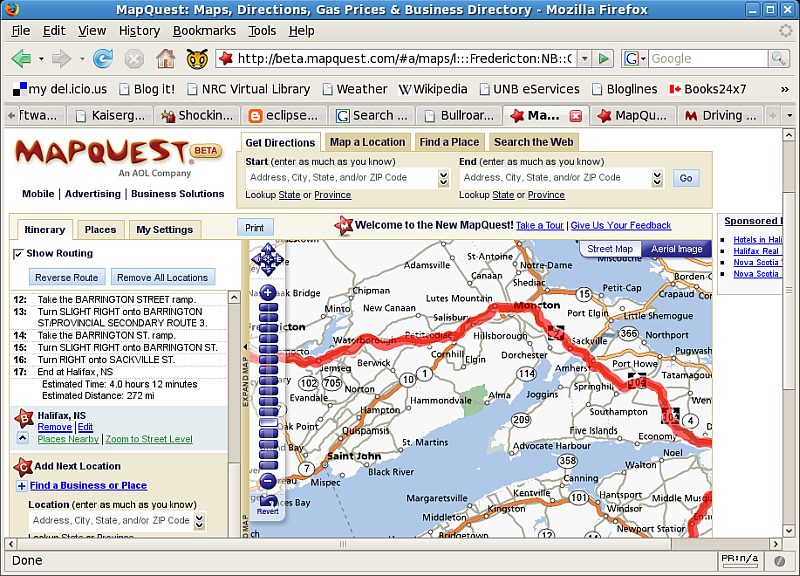
Task: Click the Places Nearby link
Action: pyautogui.click(x=68, y=439)
